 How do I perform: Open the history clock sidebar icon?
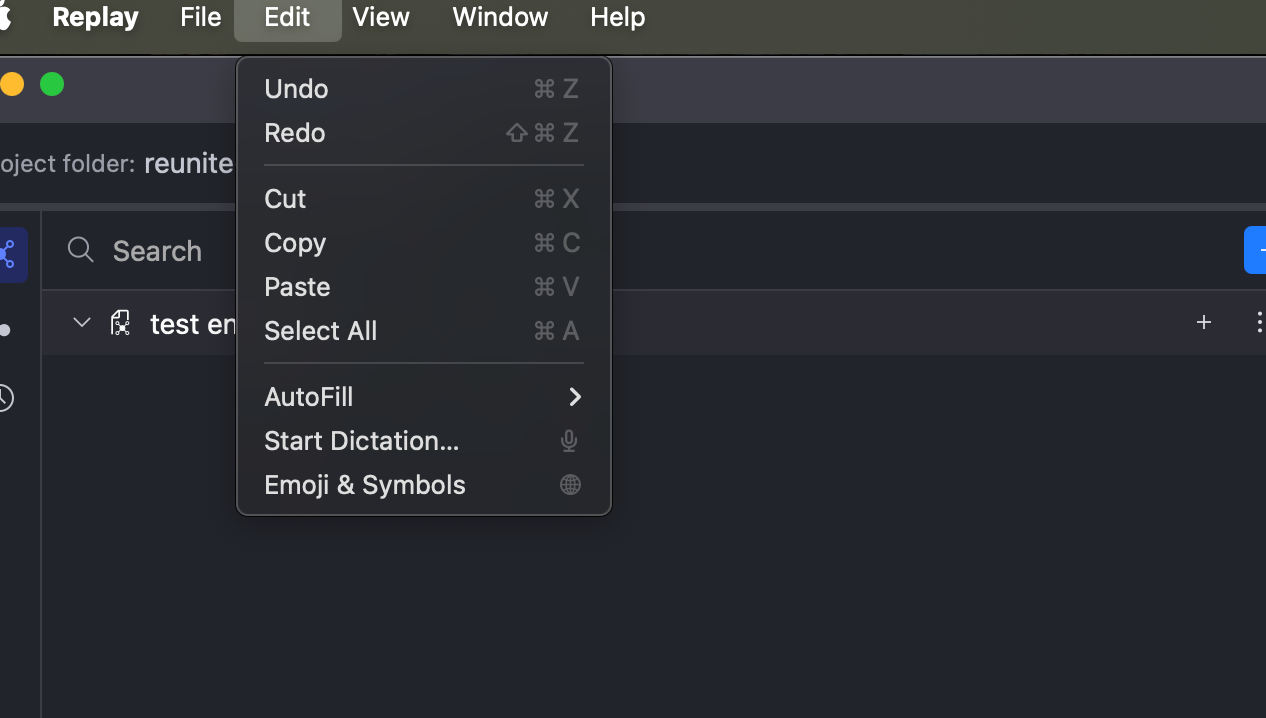coord(5,398)
